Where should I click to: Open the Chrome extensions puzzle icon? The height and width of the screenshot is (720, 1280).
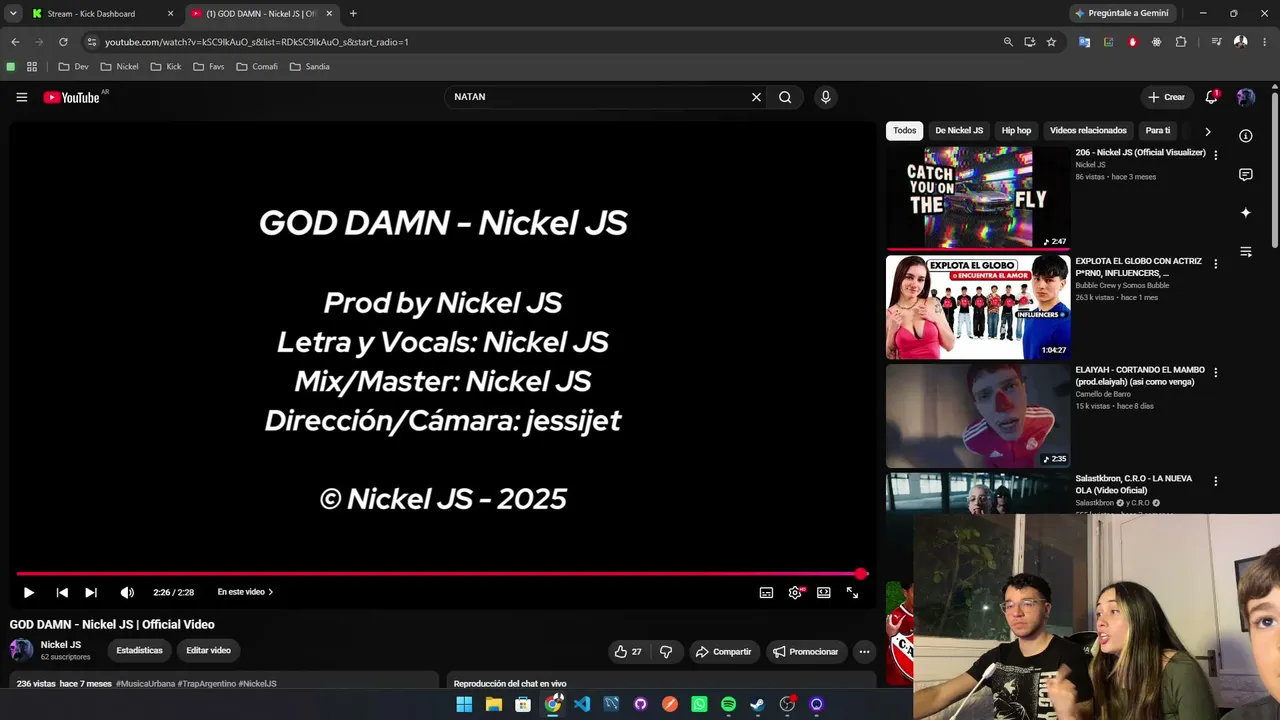click(1181, 42)
